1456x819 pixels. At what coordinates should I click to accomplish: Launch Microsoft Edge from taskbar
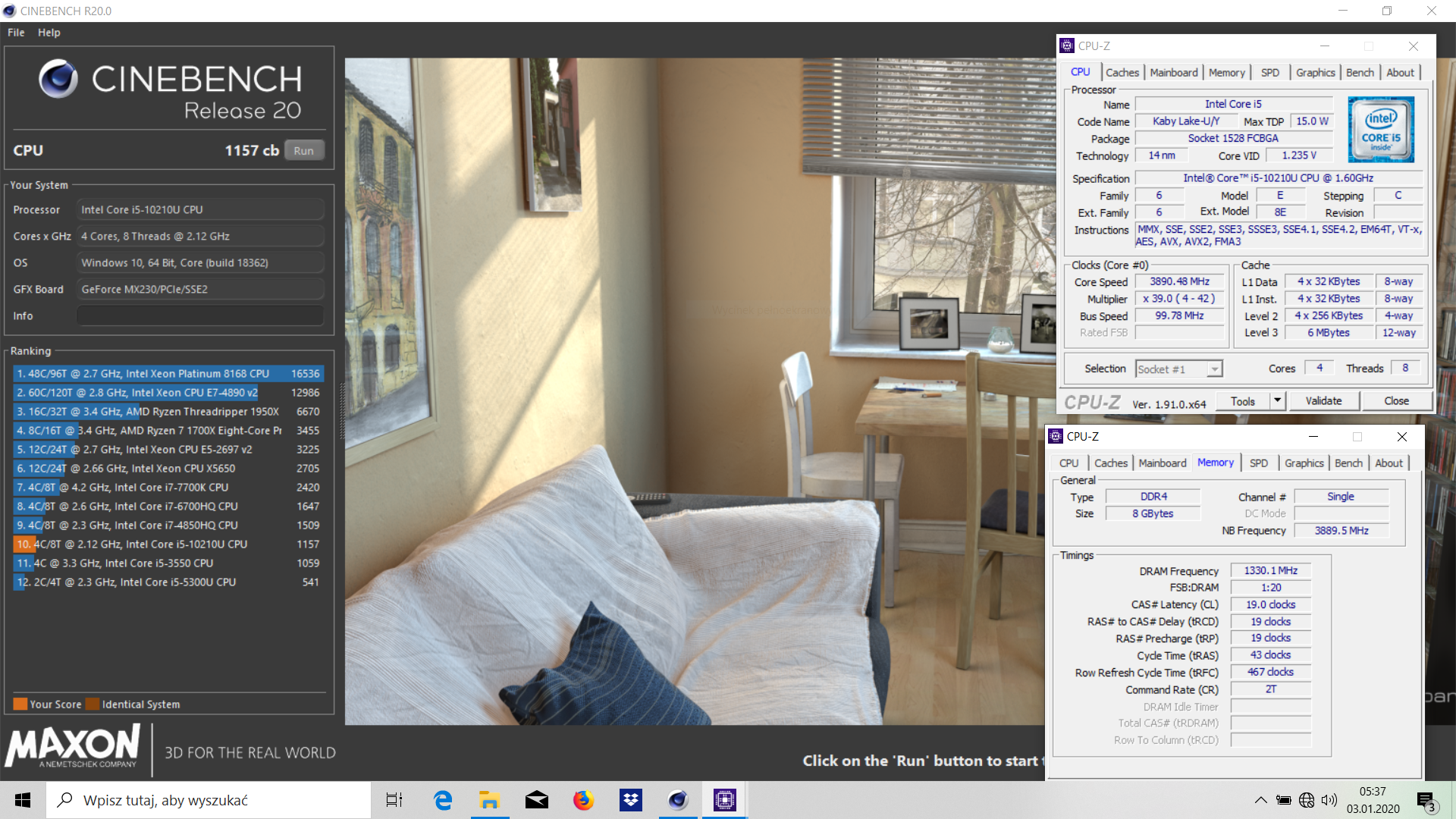[x=442, y=800]
